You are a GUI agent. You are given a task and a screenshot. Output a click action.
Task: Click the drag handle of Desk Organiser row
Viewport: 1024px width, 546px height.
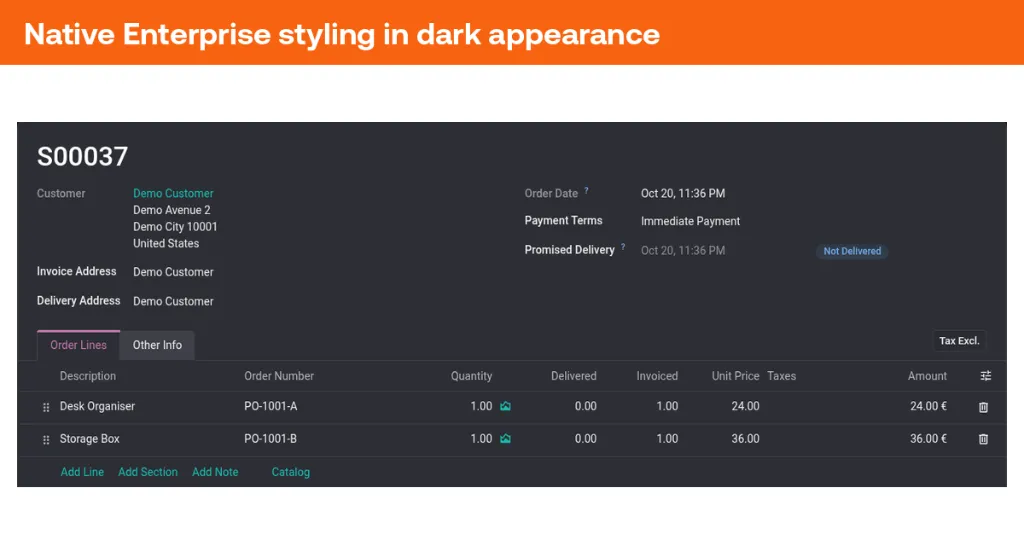[x=46, y=408]
